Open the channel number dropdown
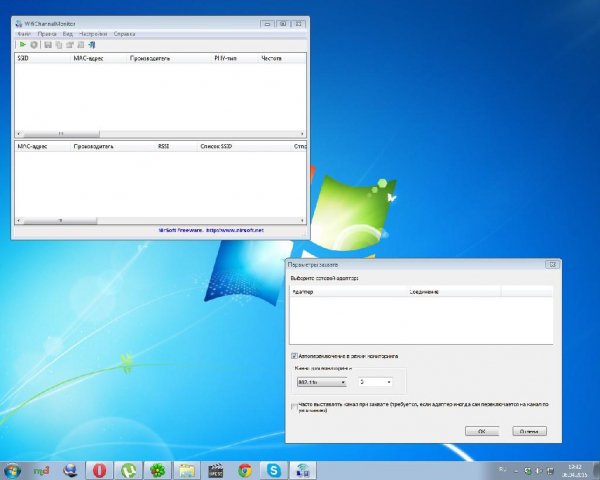 click(375, 382)
